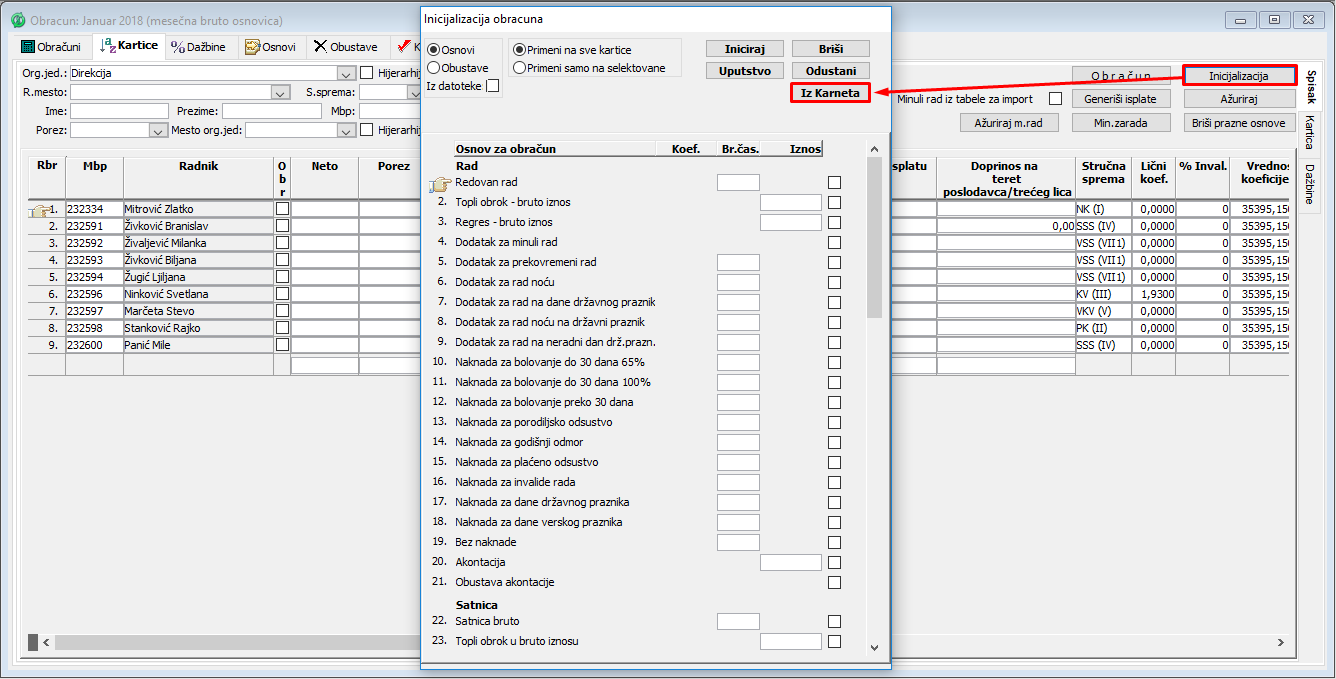Click the sort icon on Kartice tab
The image size is (1336, 679).
[107, 46]
